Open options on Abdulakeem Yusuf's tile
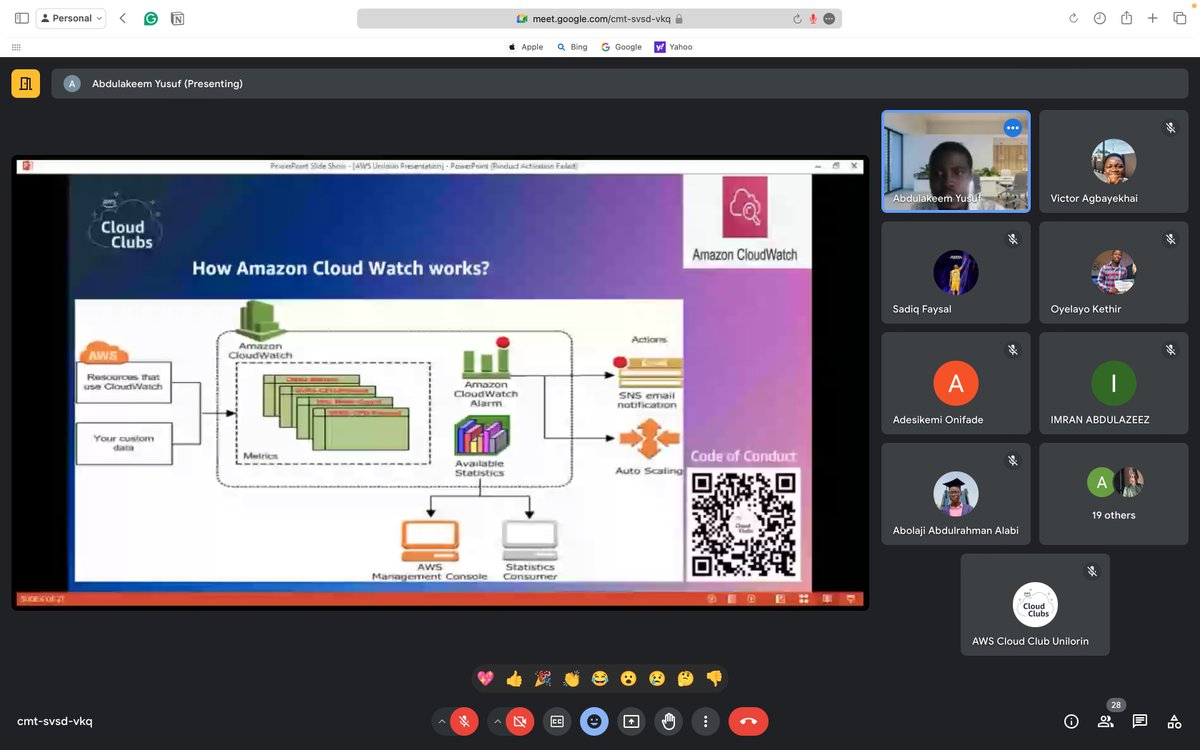 [x=1013, y=127]
